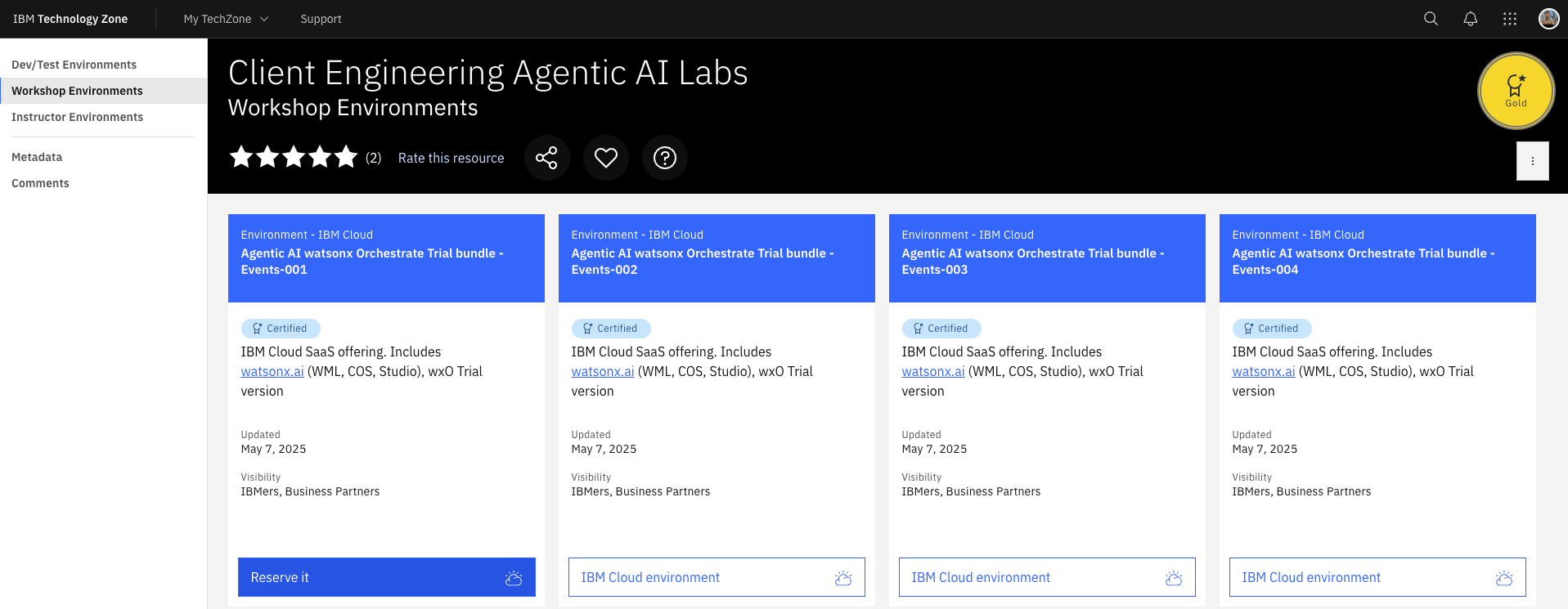Click the first rating star

(241, 157)
